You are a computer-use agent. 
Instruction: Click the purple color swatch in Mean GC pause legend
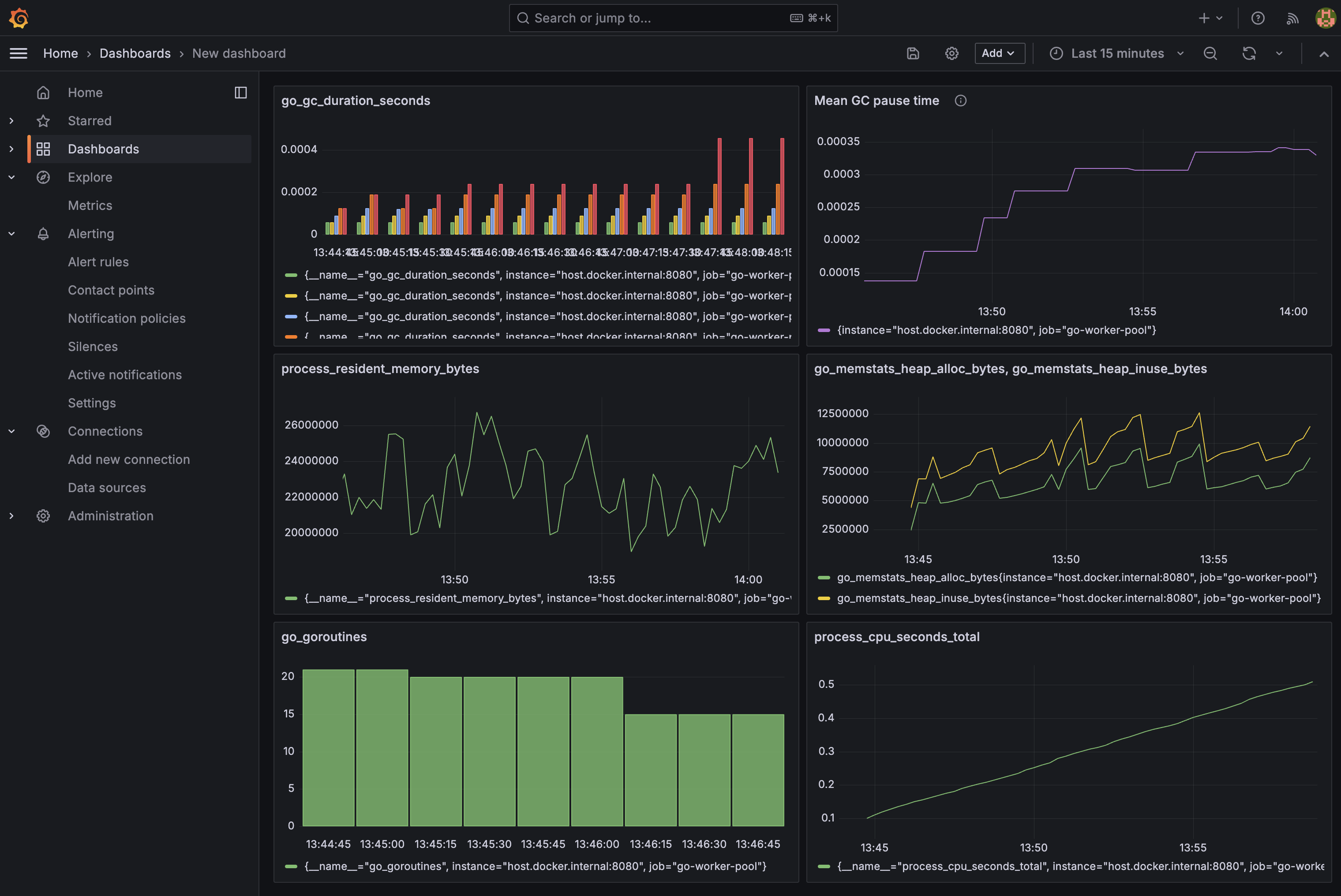[824, 330]
